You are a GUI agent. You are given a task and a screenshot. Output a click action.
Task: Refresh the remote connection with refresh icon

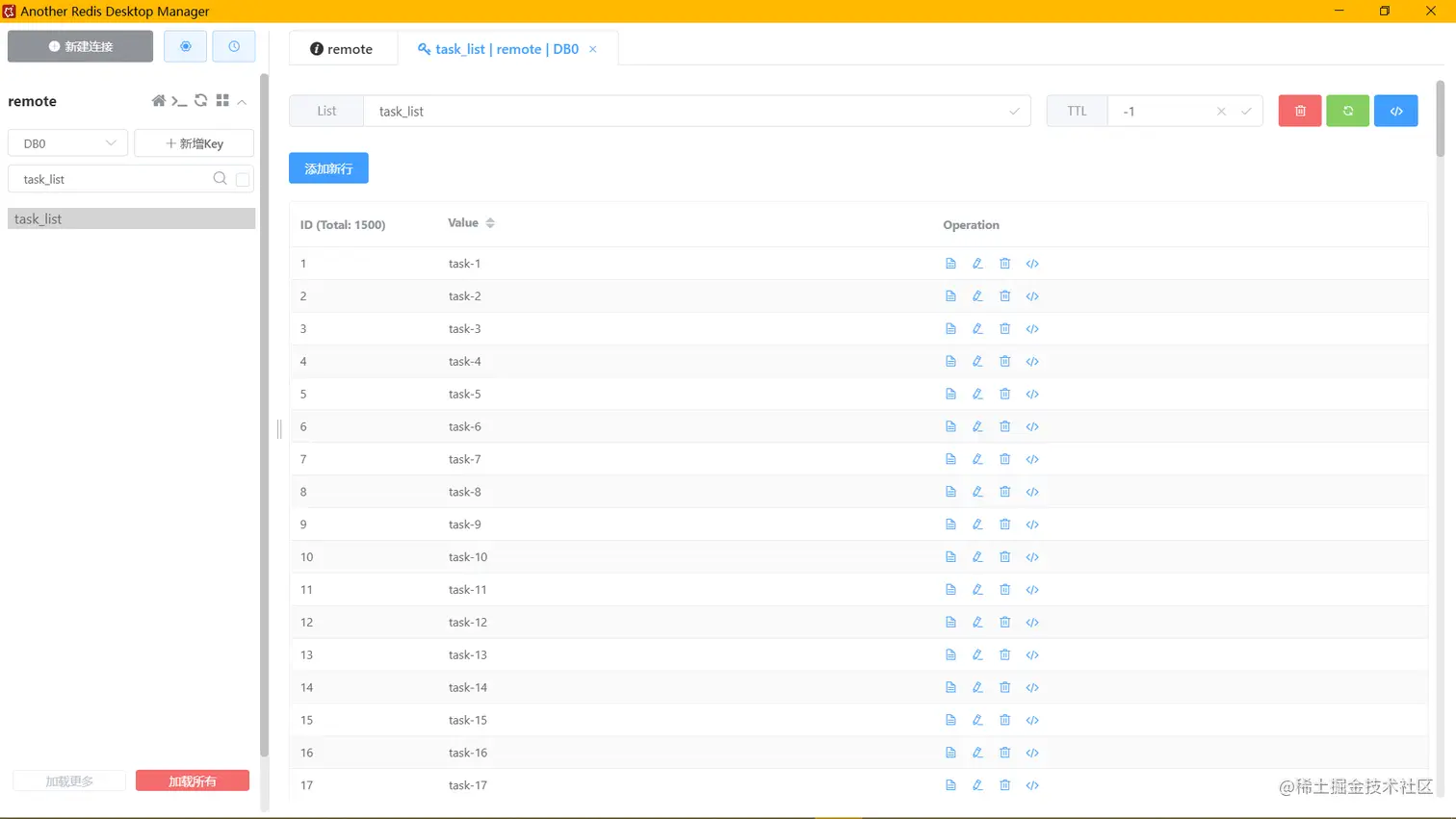coord(201,101)
